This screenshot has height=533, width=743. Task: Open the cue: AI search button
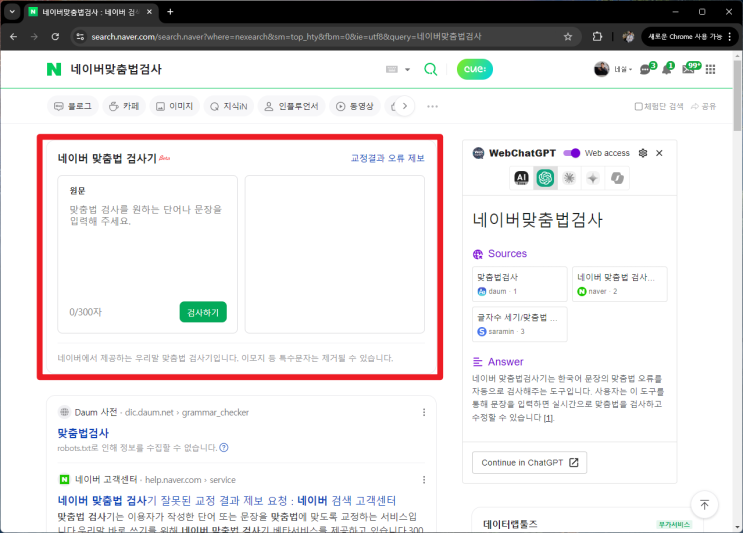tap(475, 69)
